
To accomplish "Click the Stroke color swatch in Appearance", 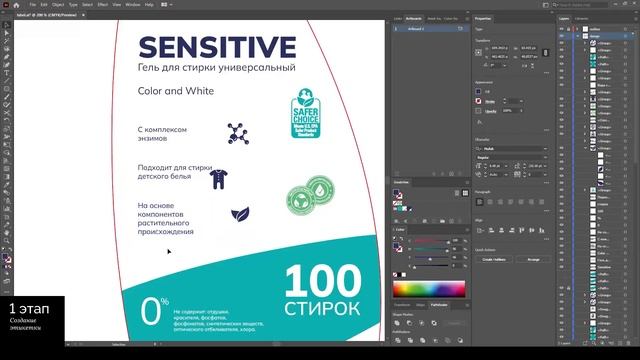I will coord(478,101).
